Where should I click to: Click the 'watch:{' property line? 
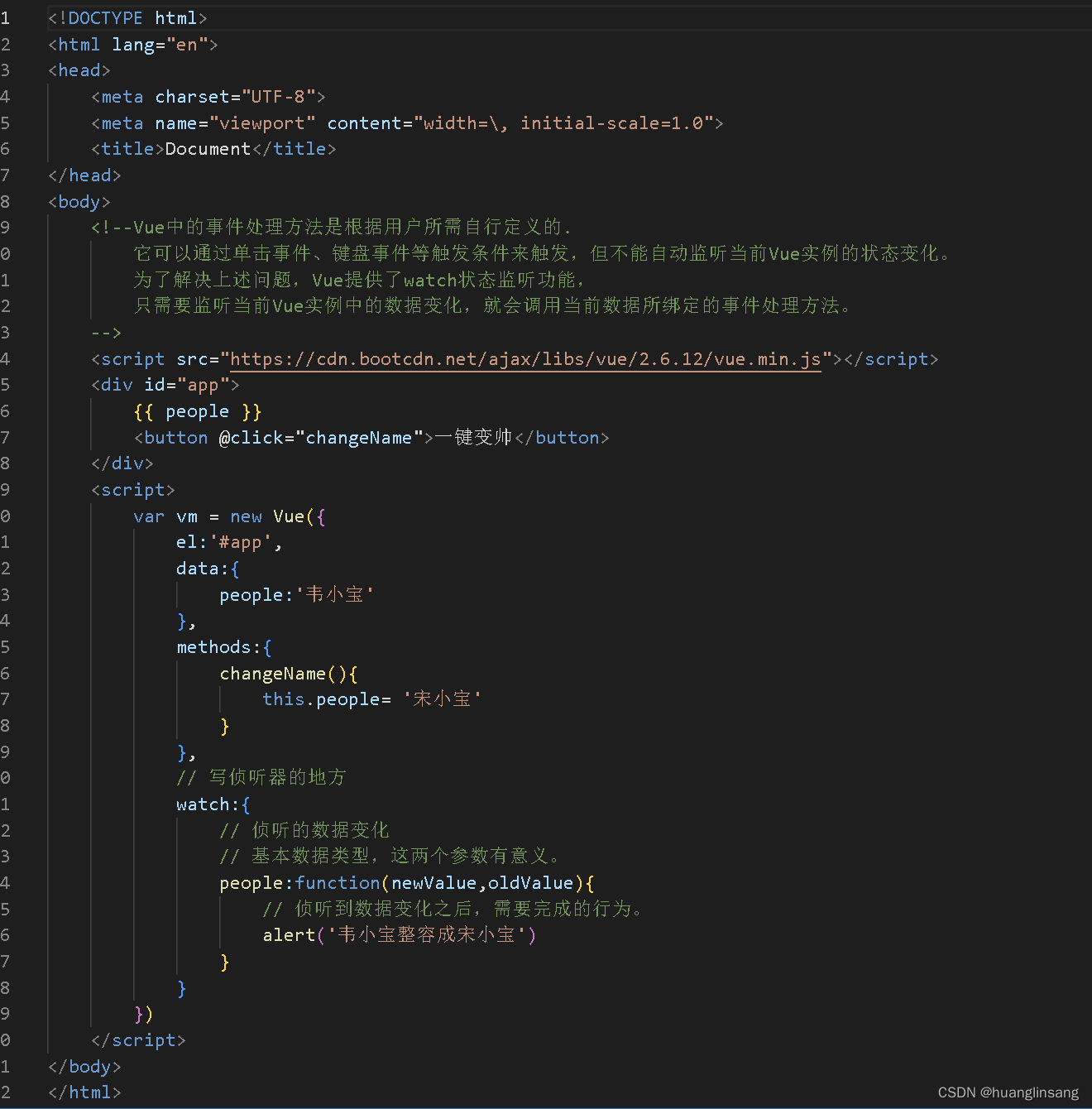tap(213, 804)
